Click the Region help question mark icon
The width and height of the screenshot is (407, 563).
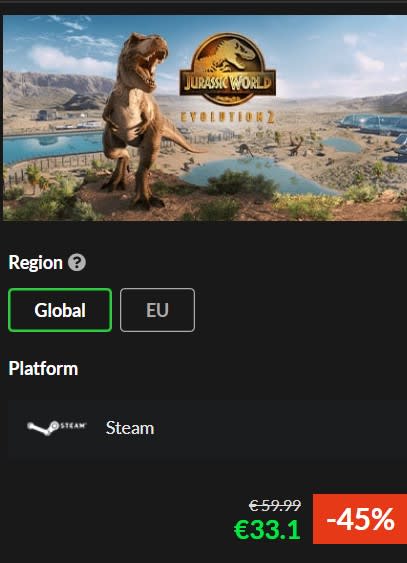(77, 262)
